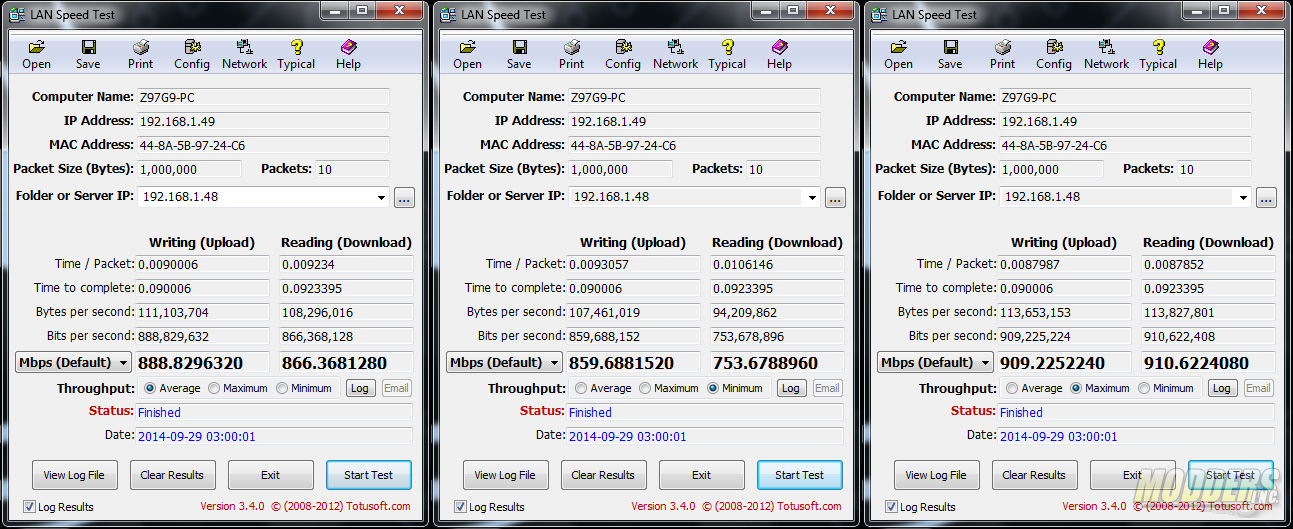This screenshot has width=1293, height=529.
Task: Pick Average radio button in the right window
Action: click(x=1012, y=388)
